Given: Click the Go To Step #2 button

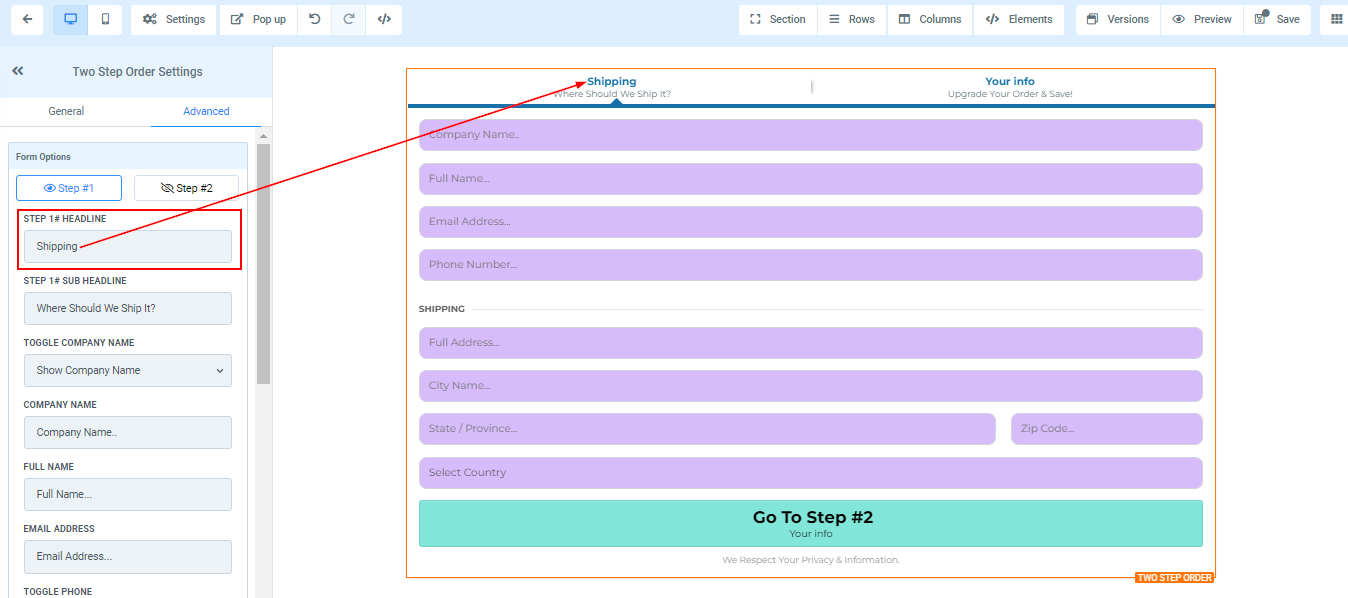Looking at the screenshot, I should coord(810,523).
